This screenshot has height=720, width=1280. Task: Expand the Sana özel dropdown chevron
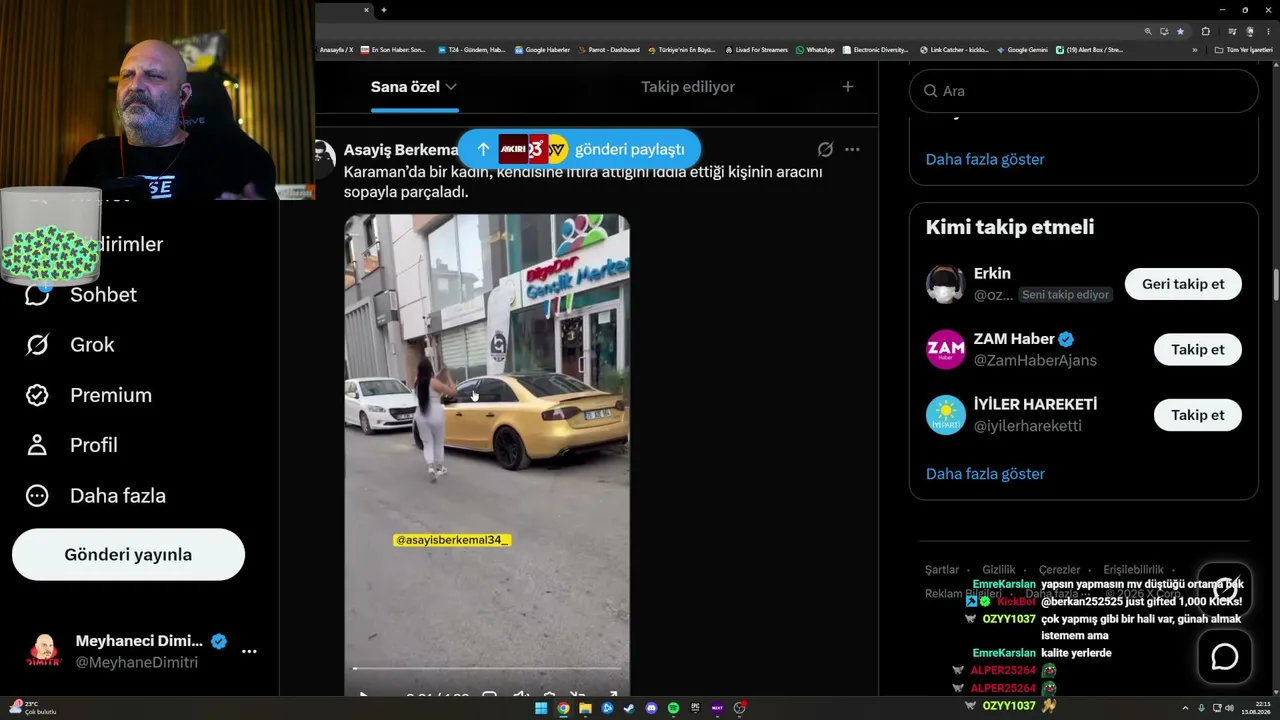[x=451, y=87]
